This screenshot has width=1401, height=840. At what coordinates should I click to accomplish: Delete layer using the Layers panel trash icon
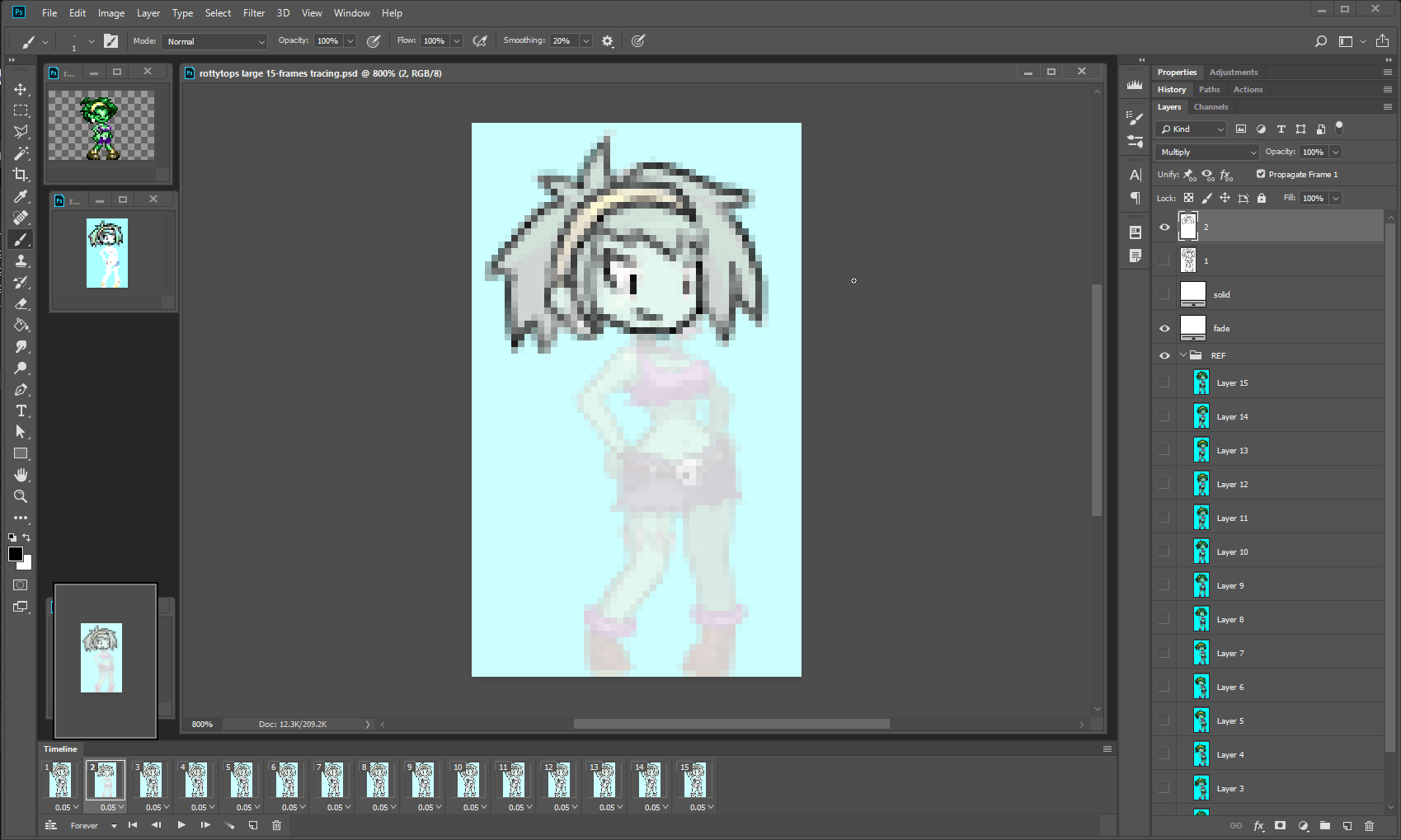(1369, 825)
